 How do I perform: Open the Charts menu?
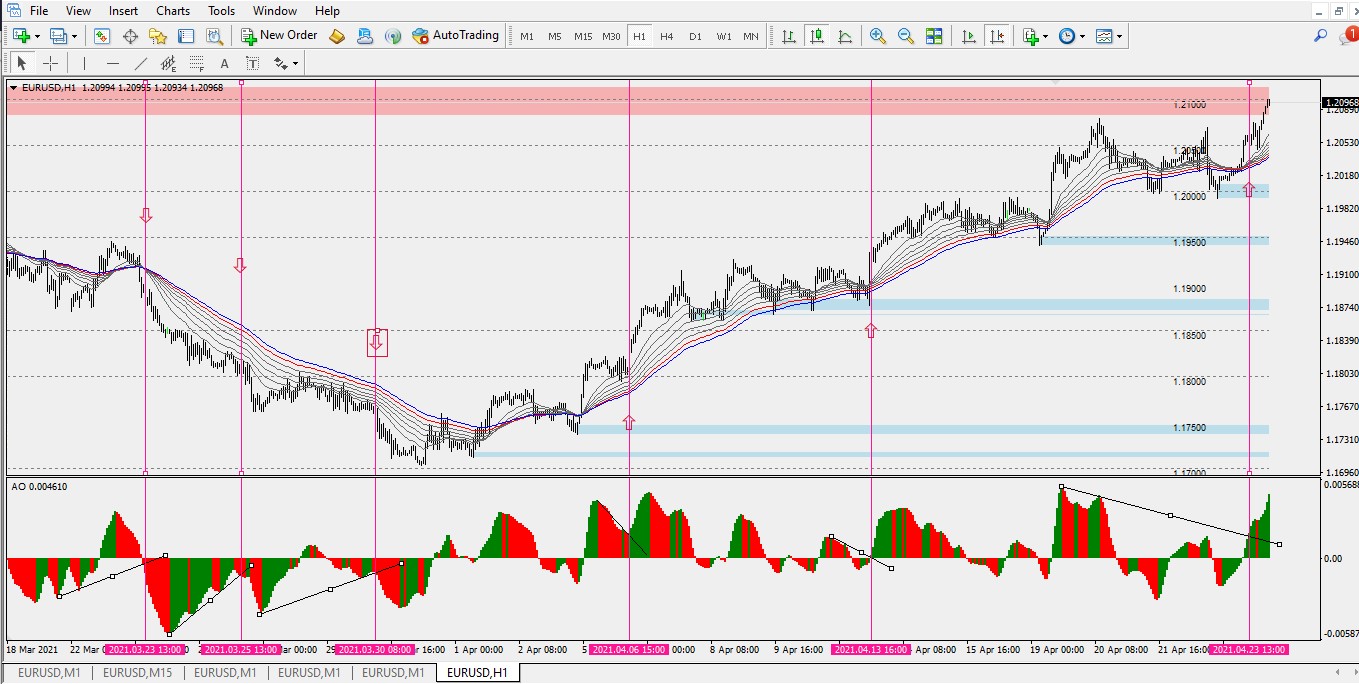click(173, 10)
